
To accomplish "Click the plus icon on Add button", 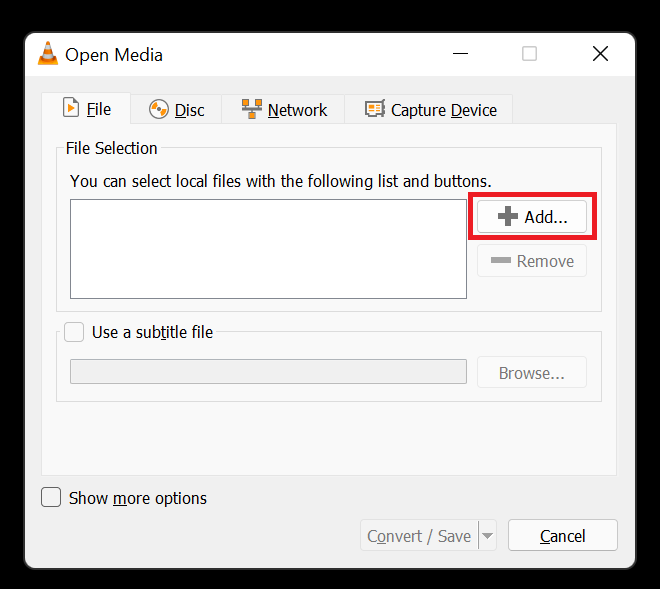I will tap(508, 217).
